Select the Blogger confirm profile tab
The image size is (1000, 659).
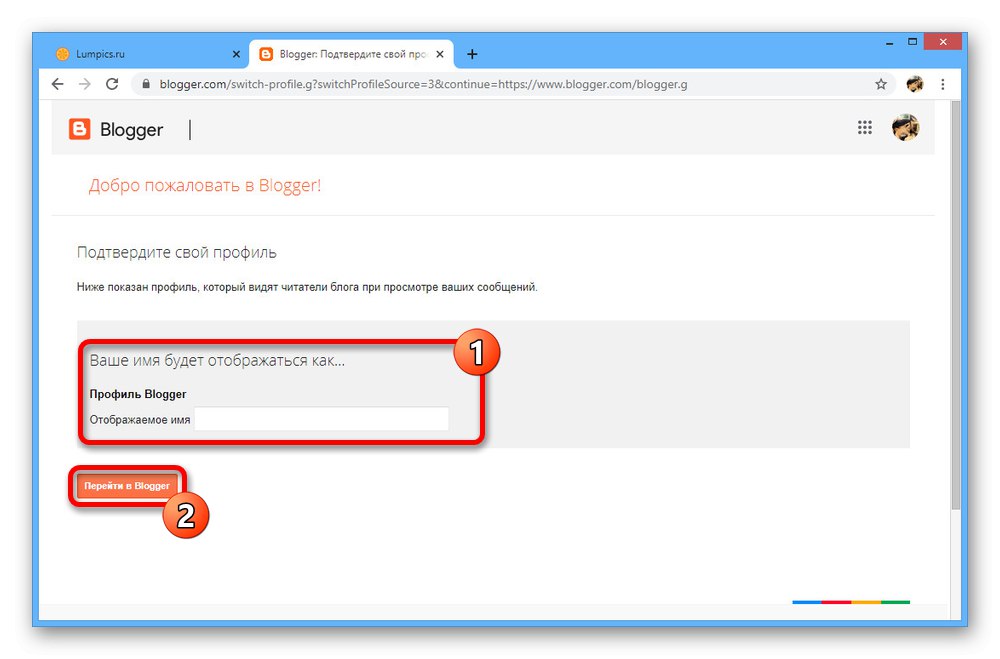coord(351,54)
